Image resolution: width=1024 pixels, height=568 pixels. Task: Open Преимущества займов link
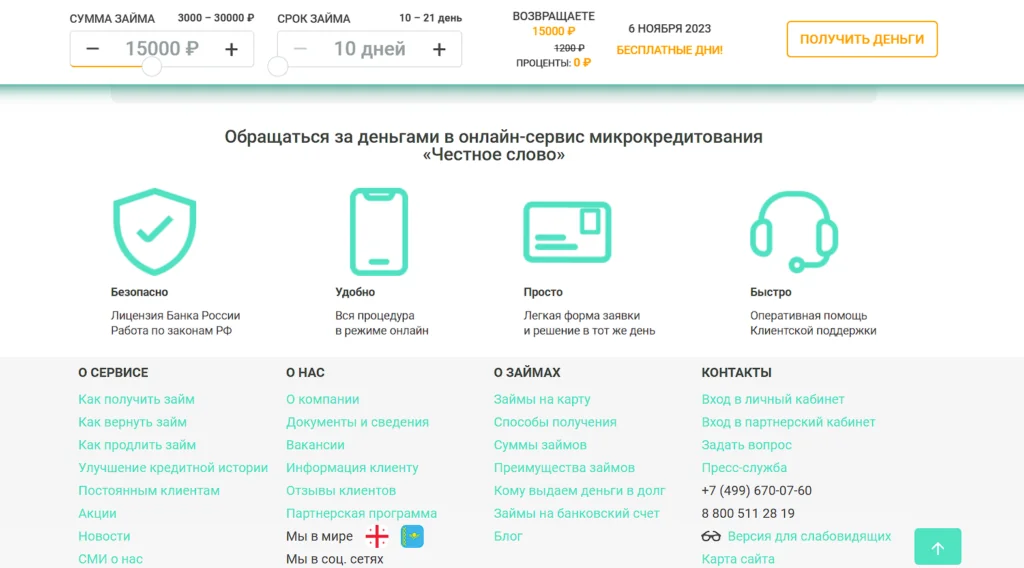(x=564, y=467)
